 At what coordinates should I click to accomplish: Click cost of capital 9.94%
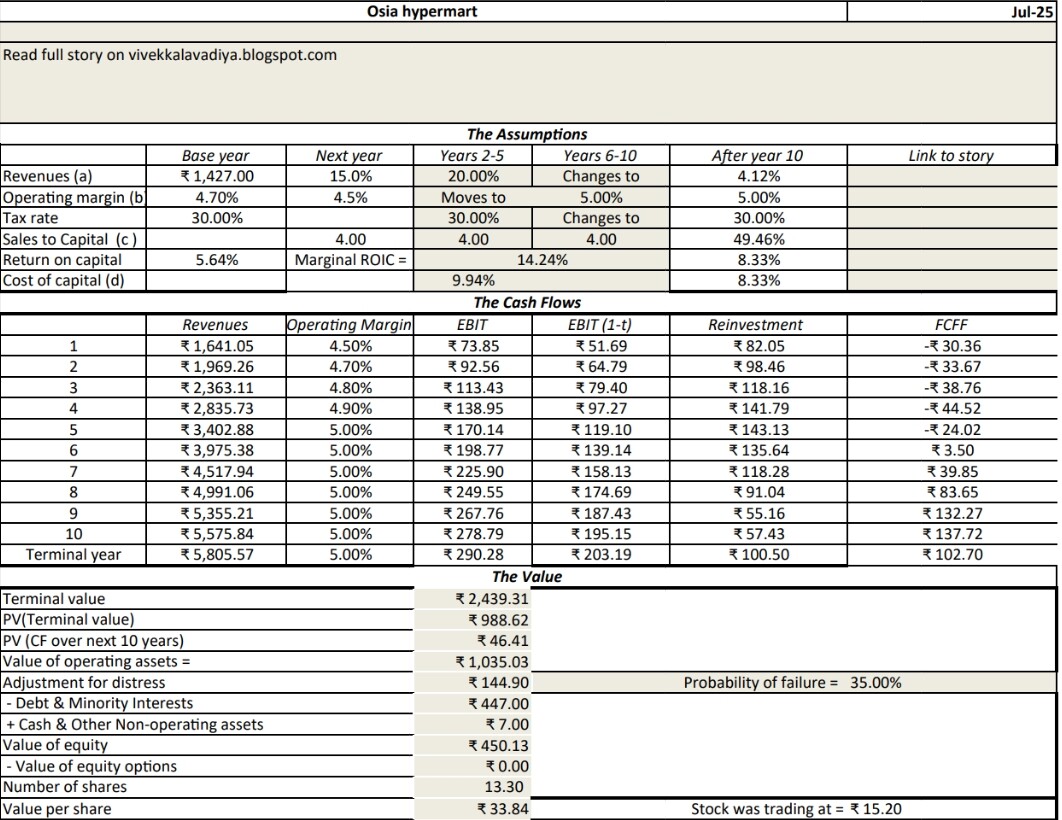point(473,280)
